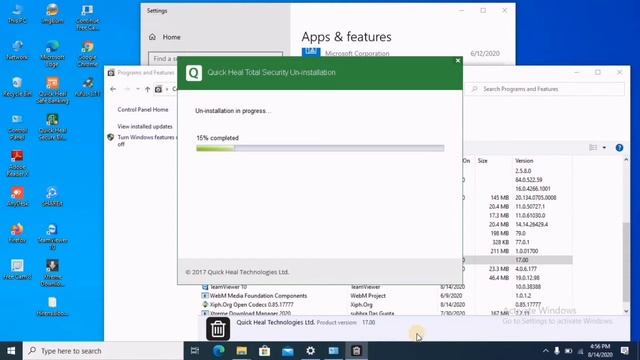Open Network desktop icon
This screenshot has width=640, height=360.
[x=17, y=50]
